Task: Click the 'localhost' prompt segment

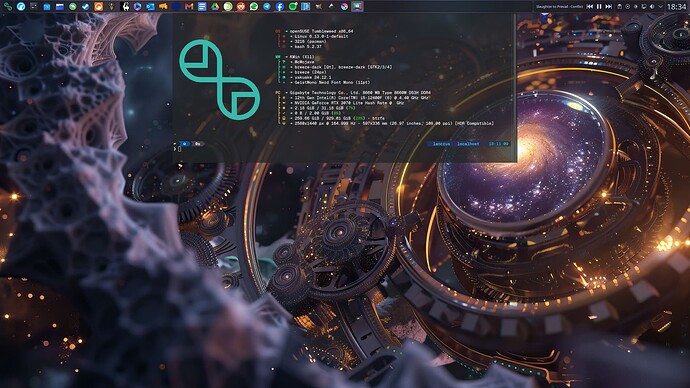Action: 468,144
